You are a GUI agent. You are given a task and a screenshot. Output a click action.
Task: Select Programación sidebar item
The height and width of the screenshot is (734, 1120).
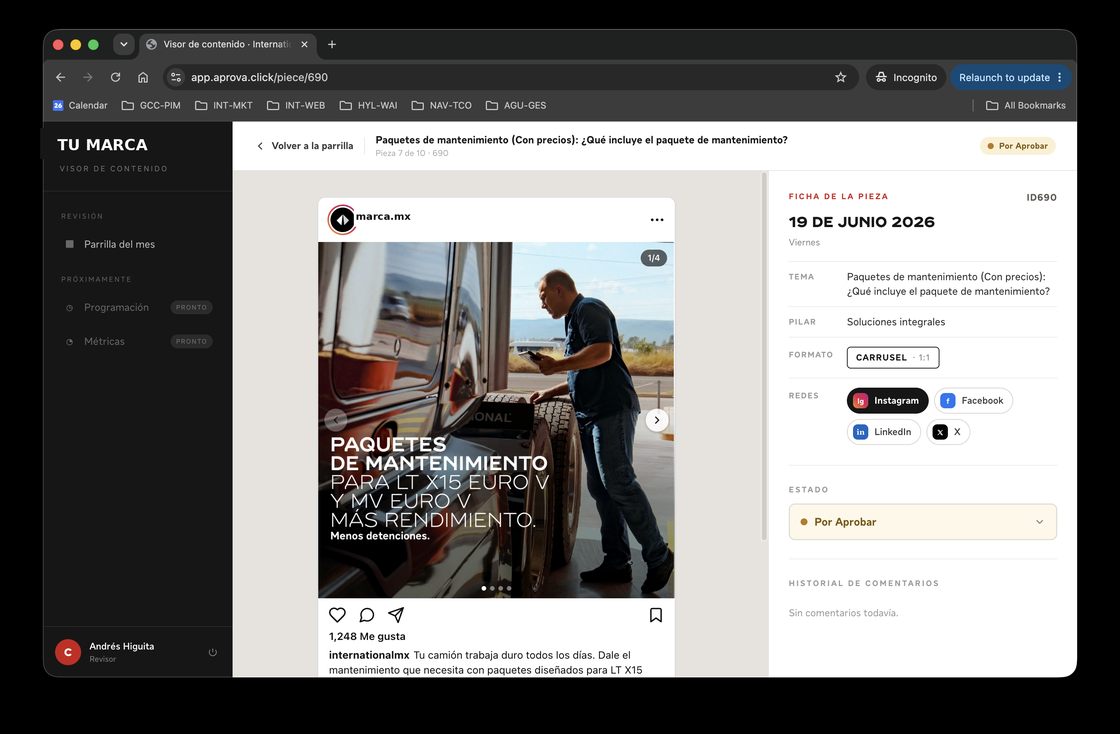(x=116, y=308)
